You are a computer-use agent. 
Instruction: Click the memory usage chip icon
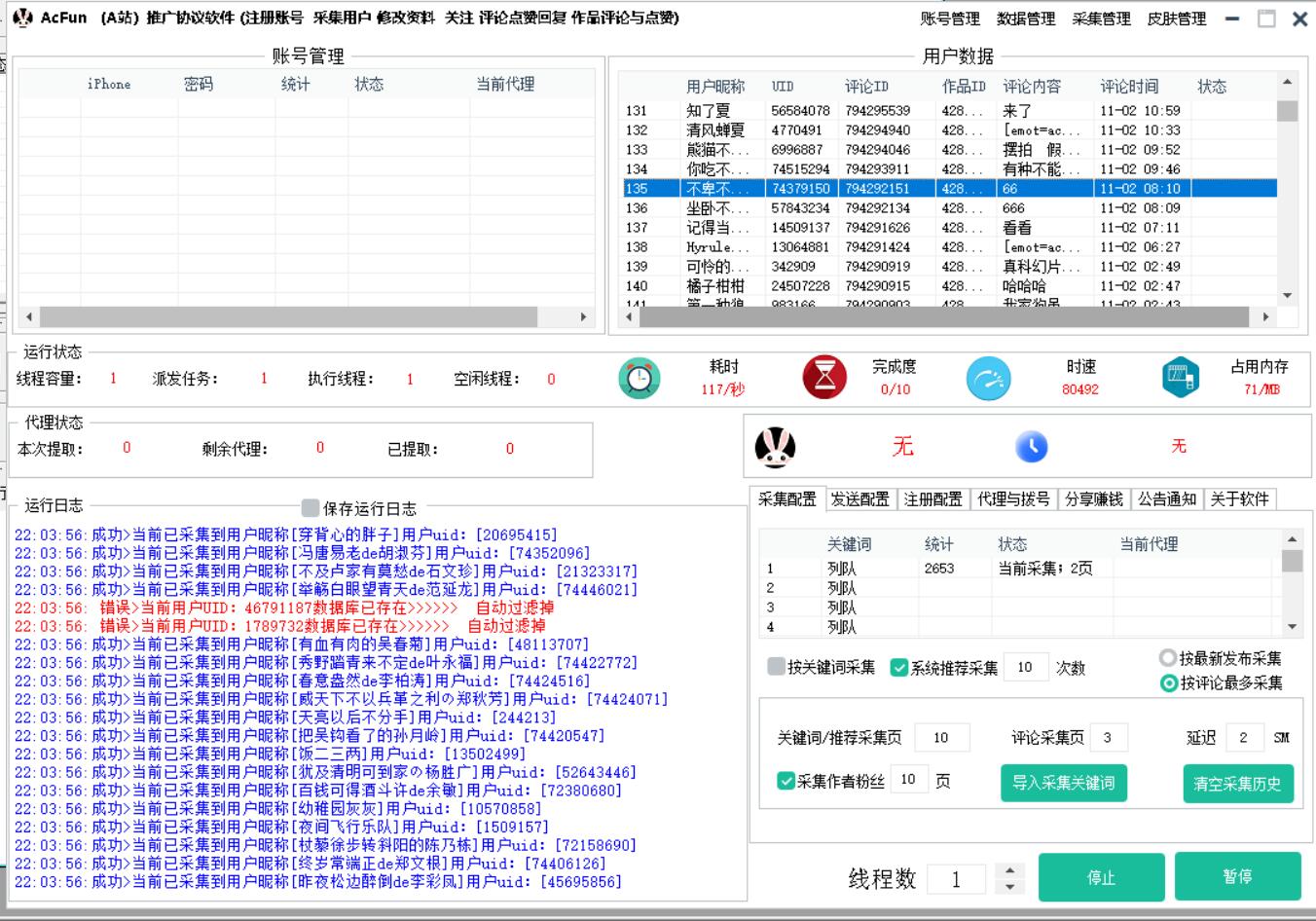tap(1180, 378)
